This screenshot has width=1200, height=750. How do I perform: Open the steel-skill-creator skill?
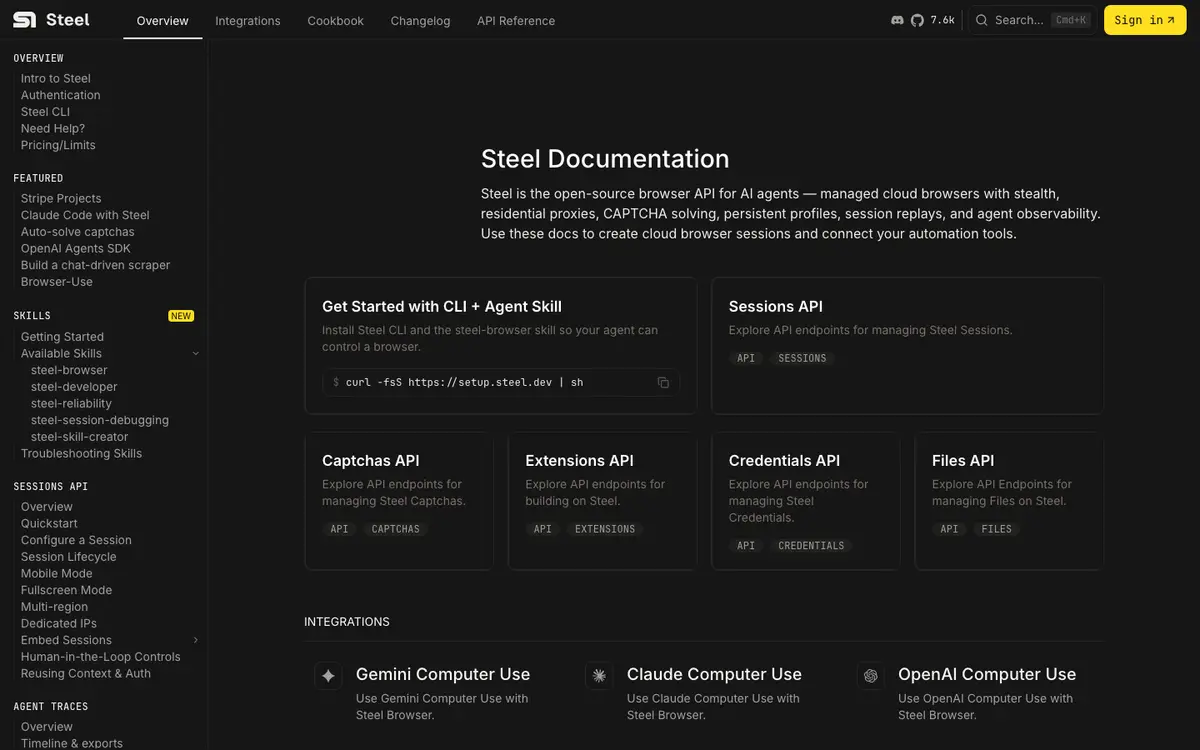pos(80,437)
